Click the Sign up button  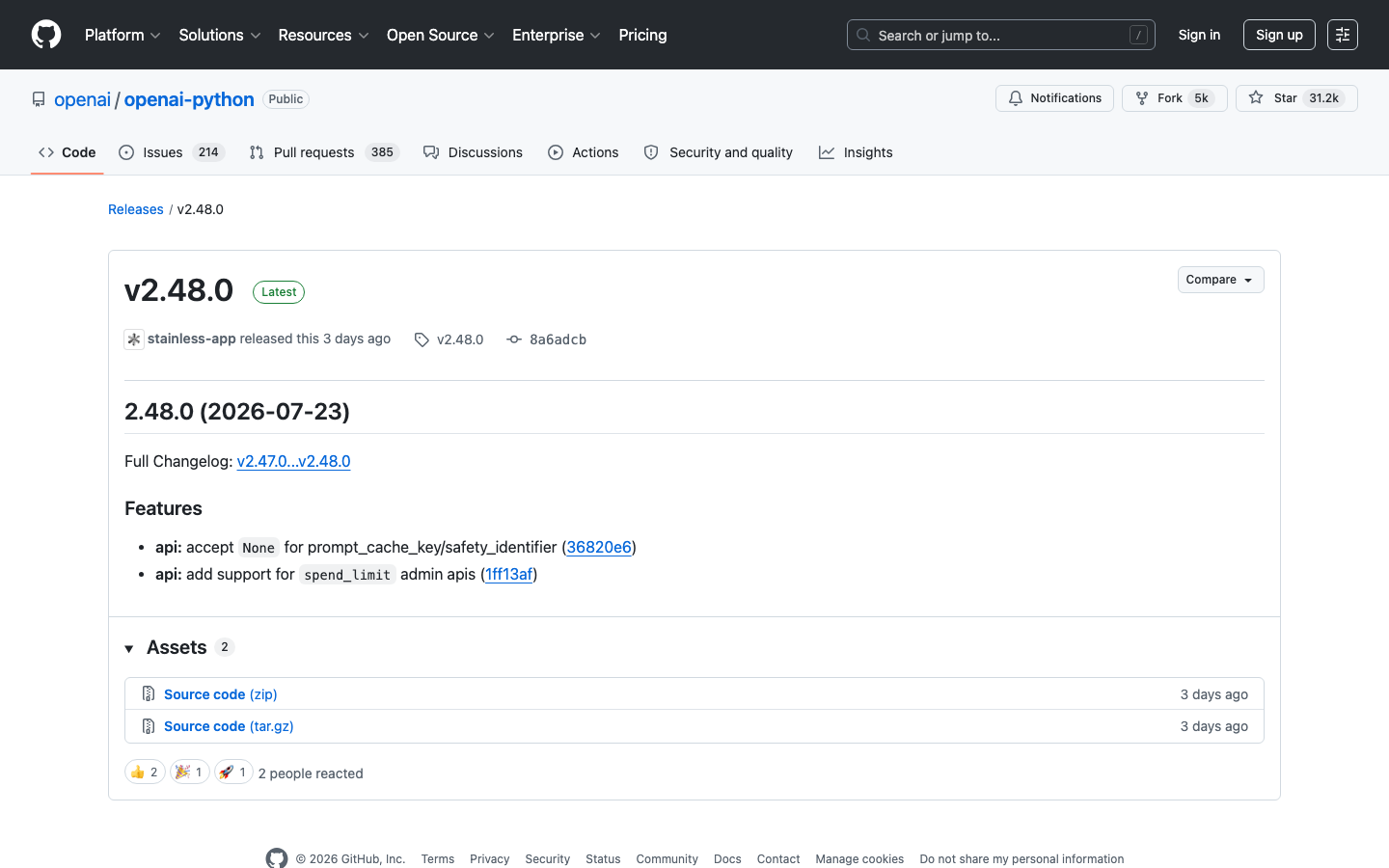coord(1279,35)
